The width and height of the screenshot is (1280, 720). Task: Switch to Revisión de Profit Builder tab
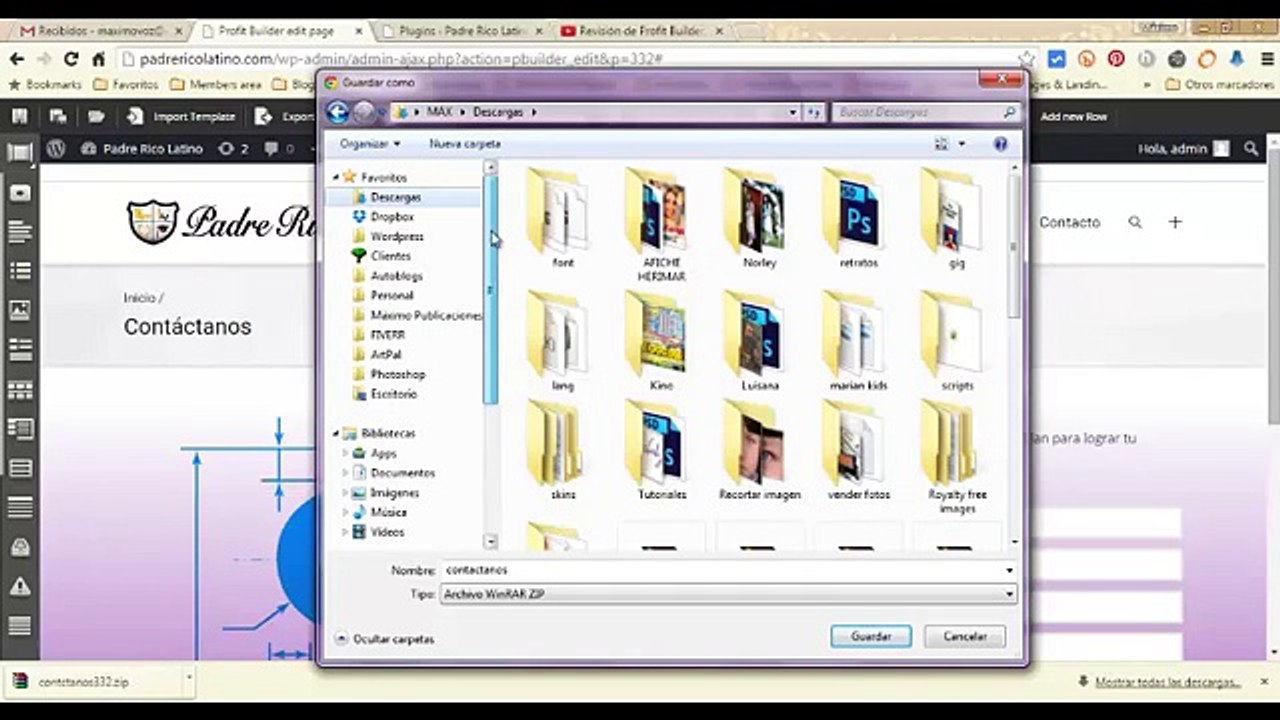click(x=639, y=31)
